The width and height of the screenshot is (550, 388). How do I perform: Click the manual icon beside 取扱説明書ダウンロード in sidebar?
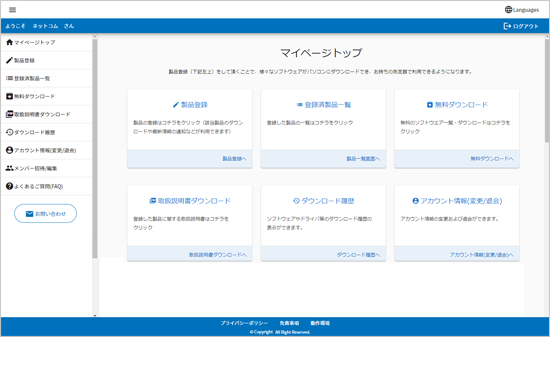(x=9, y=114)
